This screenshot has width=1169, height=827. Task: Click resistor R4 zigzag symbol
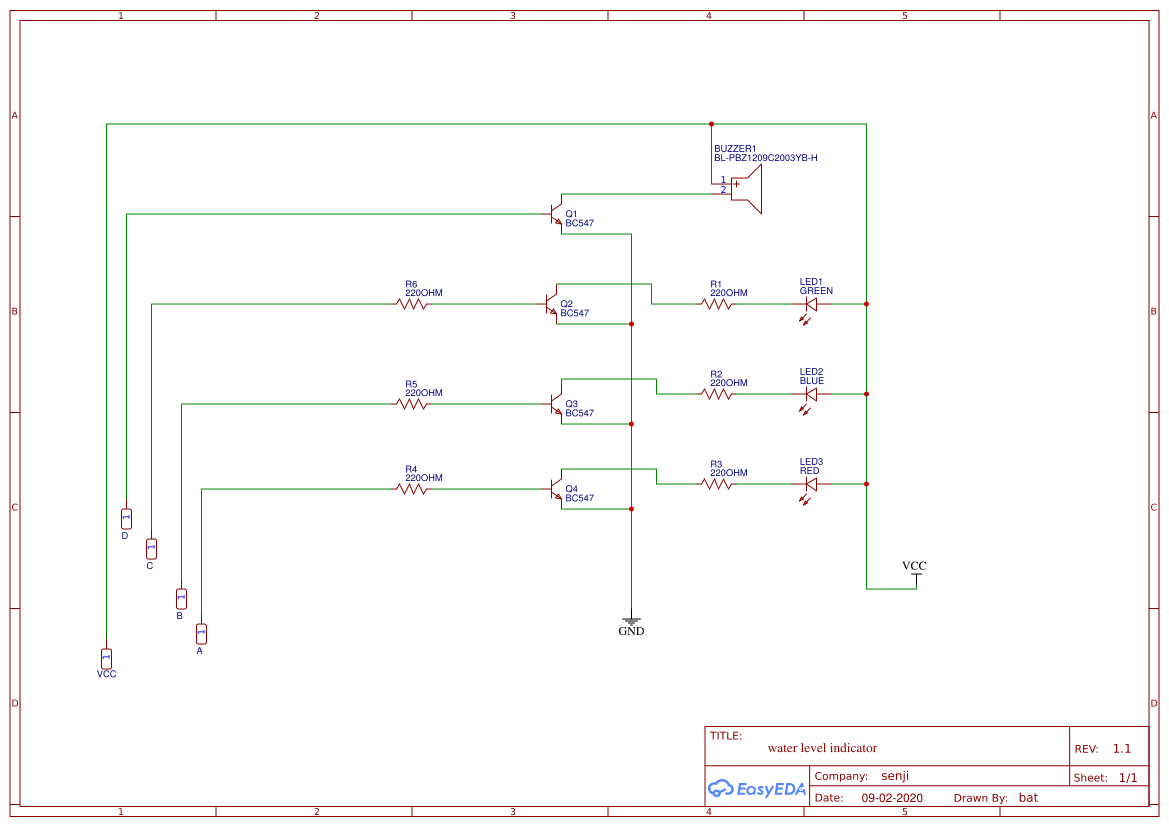point(412,489)
